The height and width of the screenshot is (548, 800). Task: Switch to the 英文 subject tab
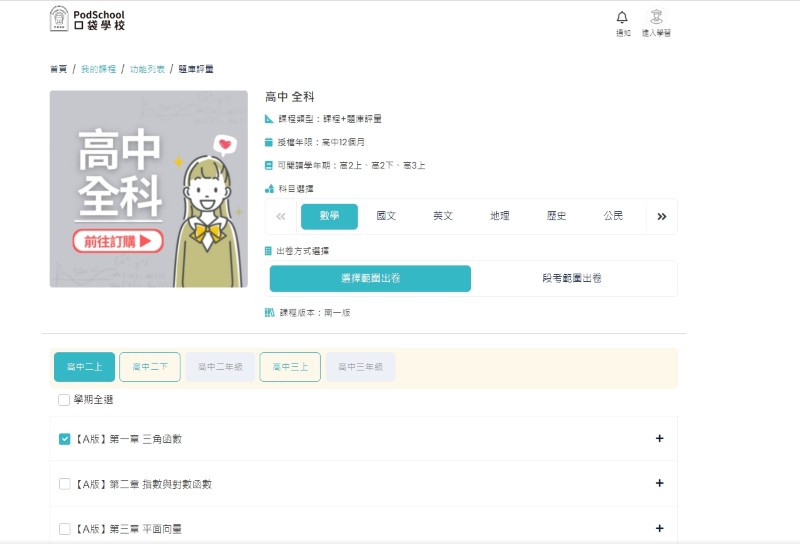(443, 216)
